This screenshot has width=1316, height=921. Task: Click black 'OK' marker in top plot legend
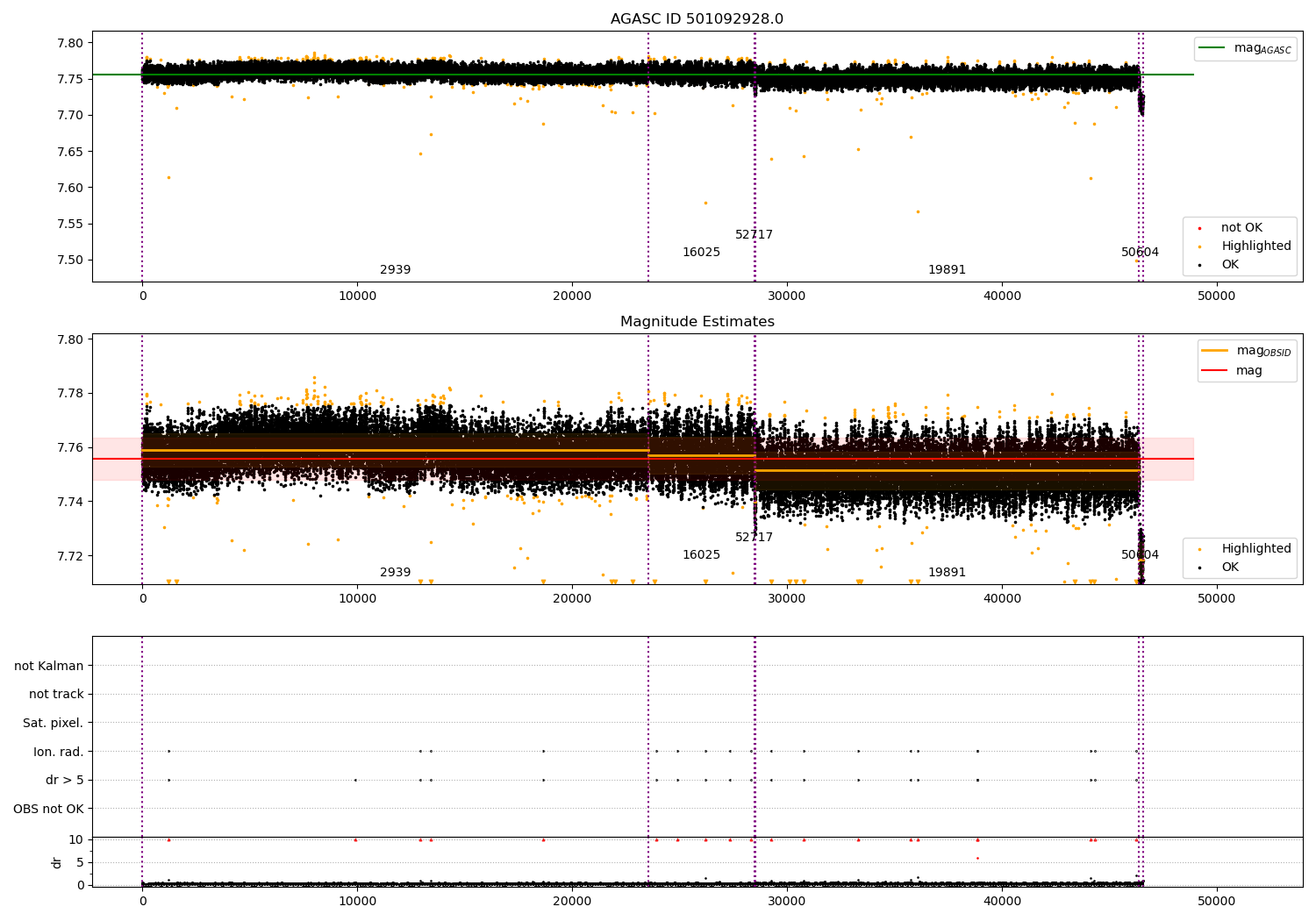coord(1199,265)
